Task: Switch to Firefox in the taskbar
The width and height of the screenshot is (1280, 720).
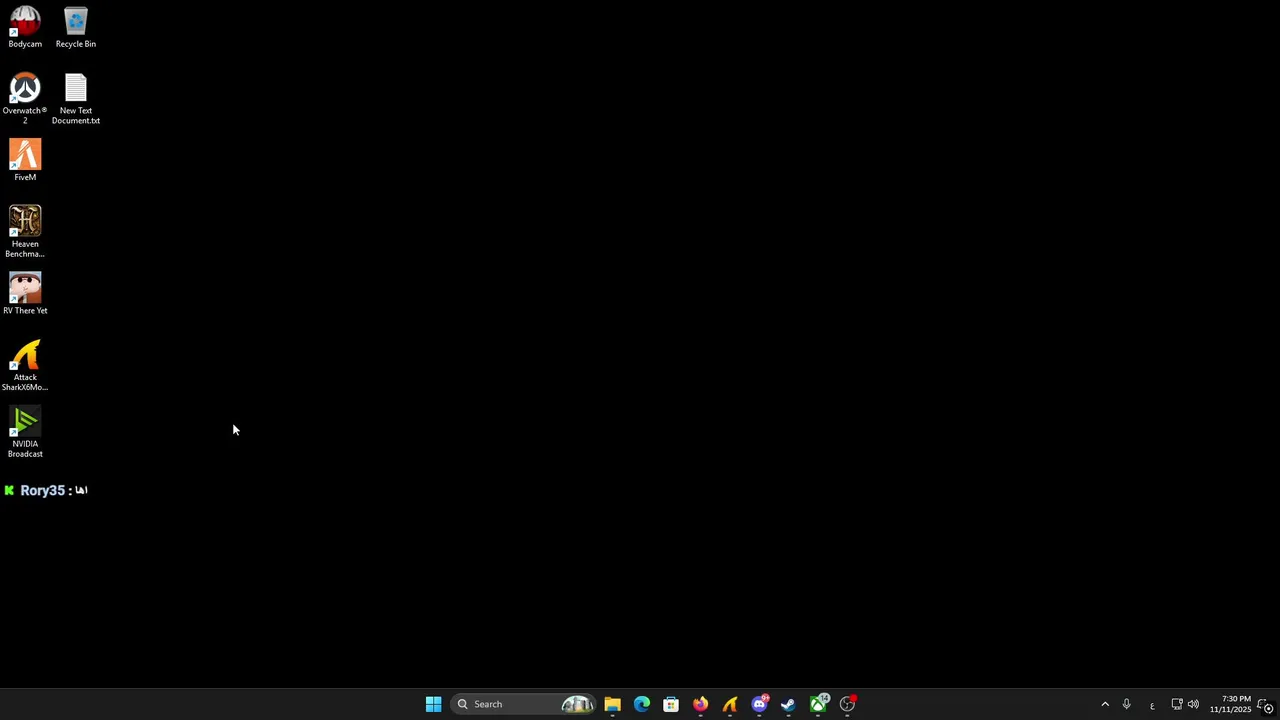Action: click(700, 704)
